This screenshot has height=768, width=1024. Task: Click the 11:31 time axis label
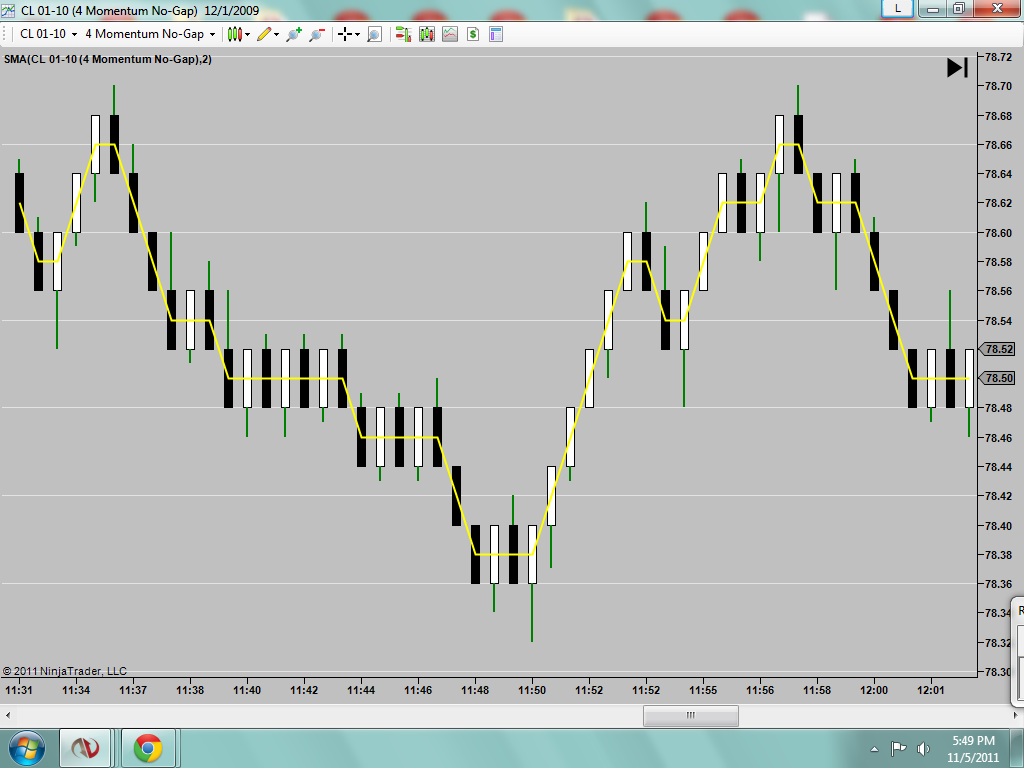19,690
